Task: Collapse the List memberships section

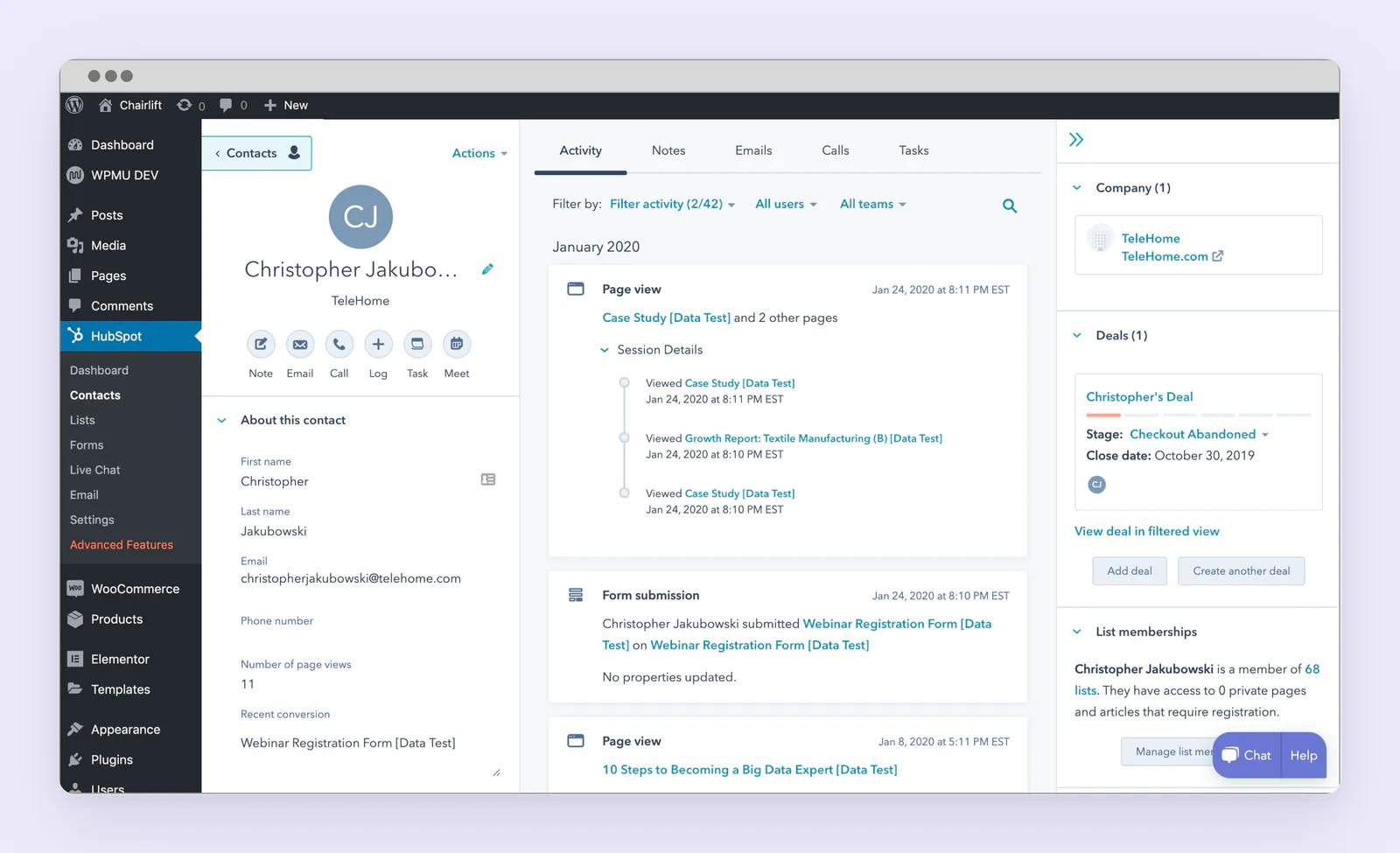Action: [1077, 632]
